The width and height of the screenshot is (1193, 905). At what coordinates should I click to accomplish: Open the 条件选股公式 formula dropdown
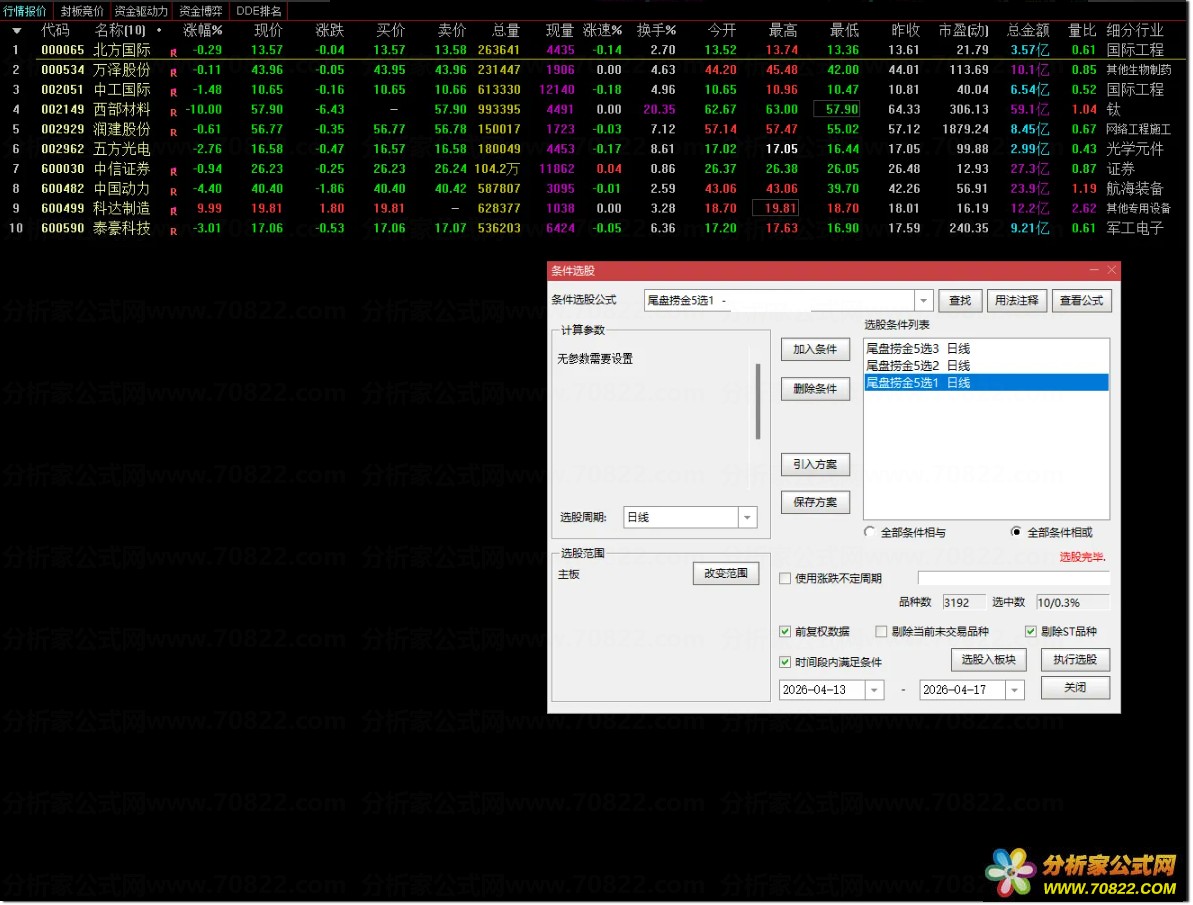(x=923, y=301)
